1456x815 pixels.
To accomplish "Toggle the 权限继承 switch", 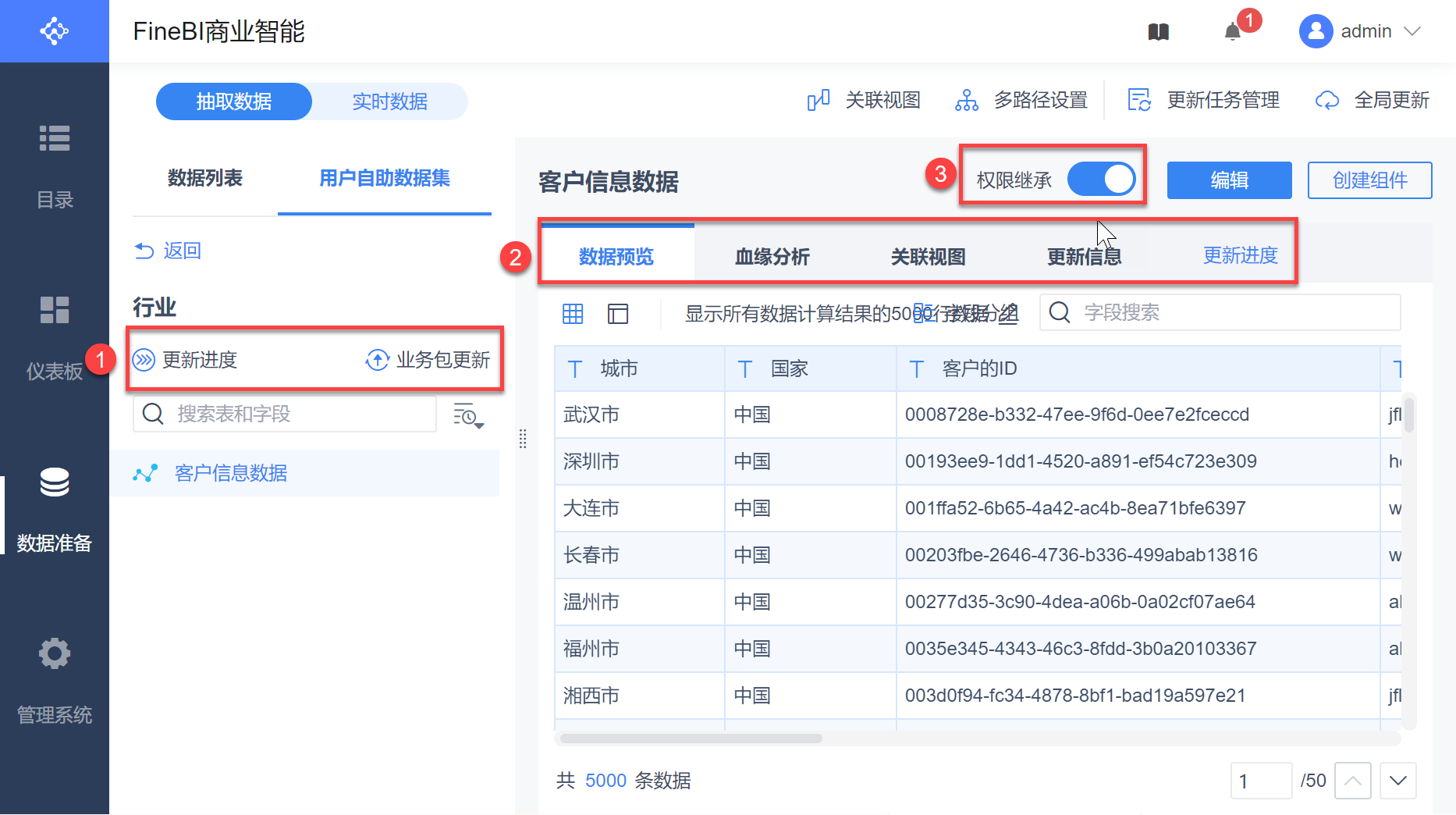I will click(x=1101, y=180).
